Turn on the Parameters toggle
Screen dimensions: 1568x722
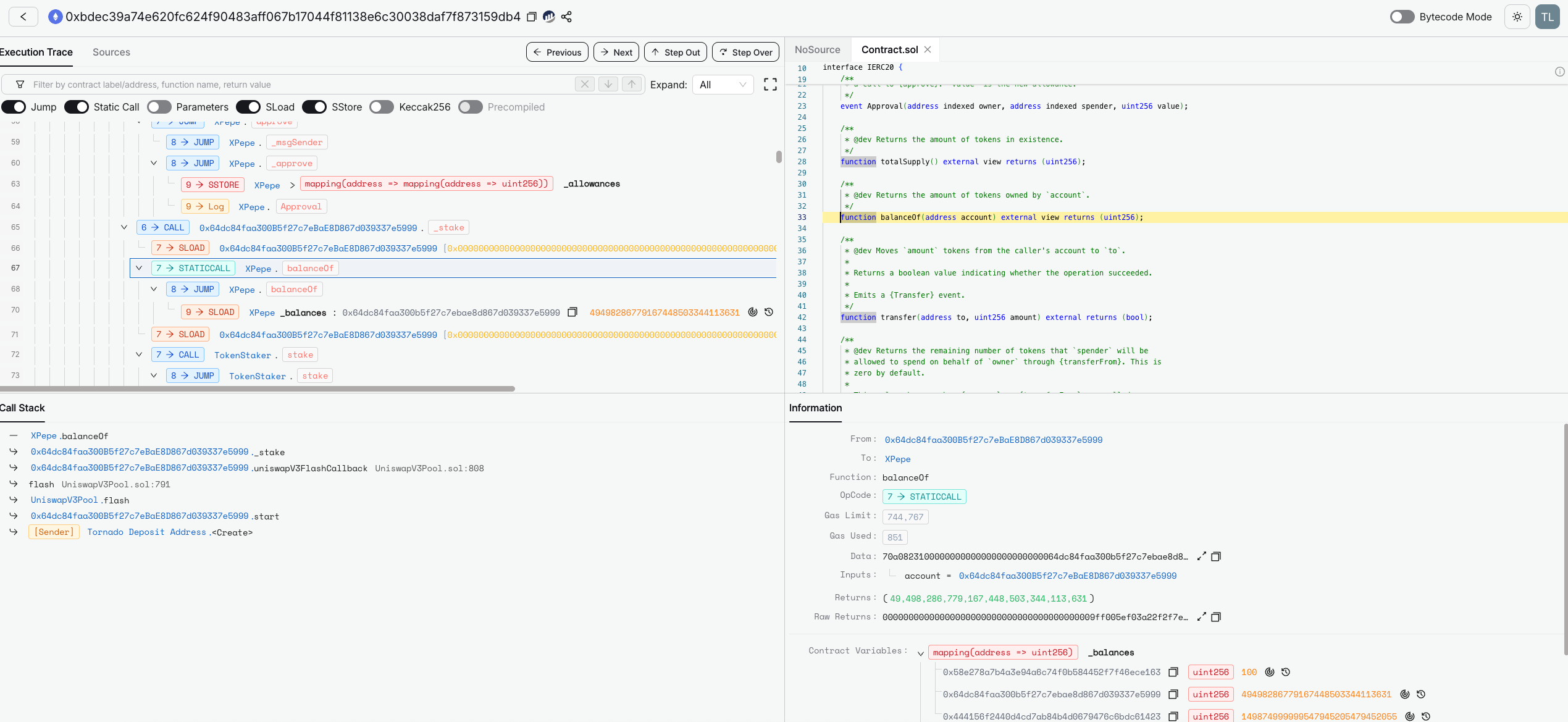[x=159, y=107]
